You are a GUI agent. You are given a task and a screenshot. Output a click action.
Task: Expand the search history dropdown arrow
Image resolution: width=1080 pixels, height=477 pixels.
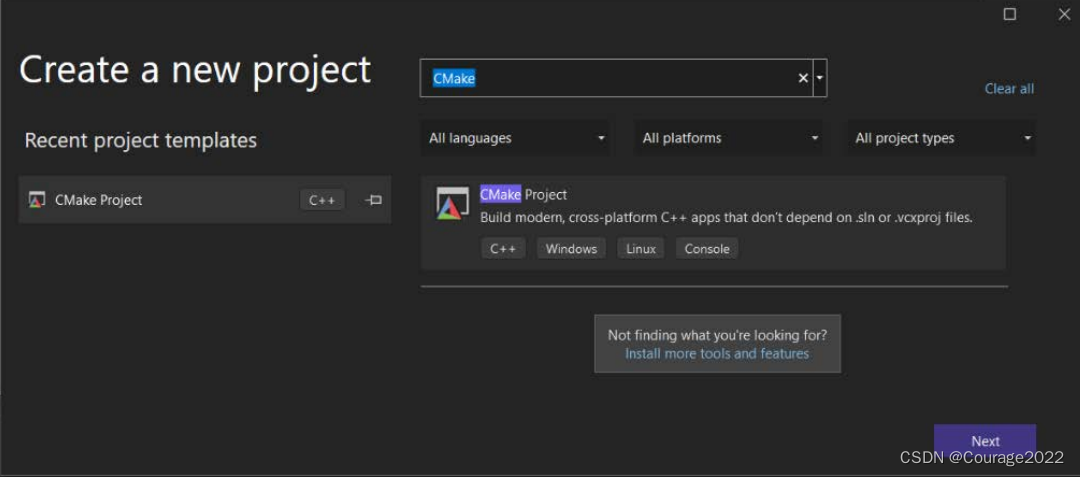coord(820,78)
